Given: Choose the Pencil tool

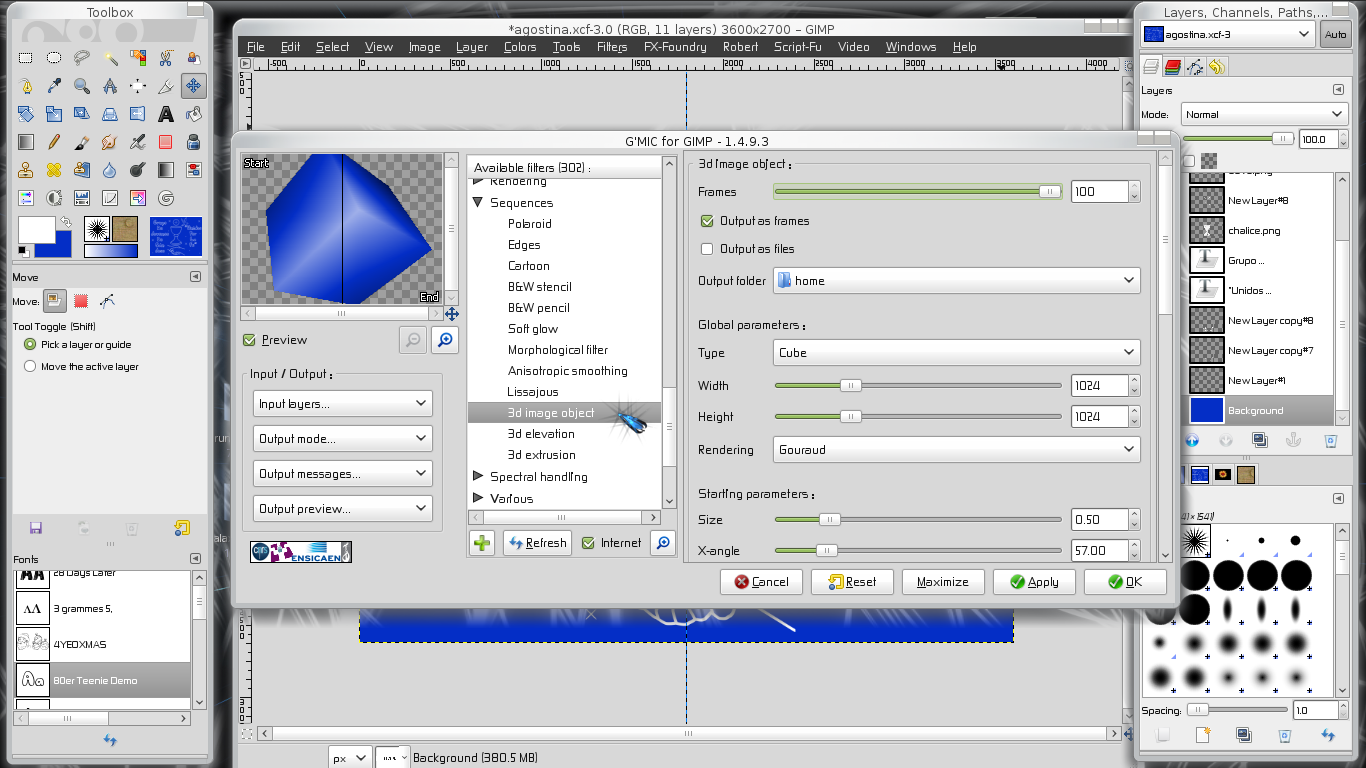Looking at the screenshot, I should [54, 142].
